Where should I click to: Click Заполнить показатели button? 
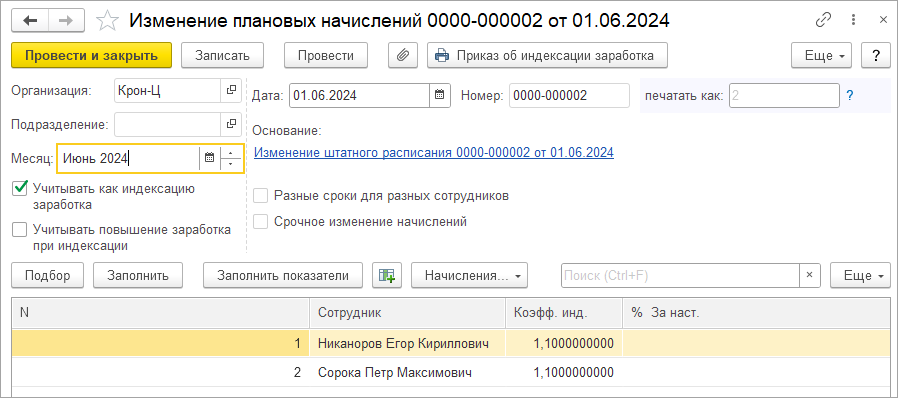click(x=283, y=275)
